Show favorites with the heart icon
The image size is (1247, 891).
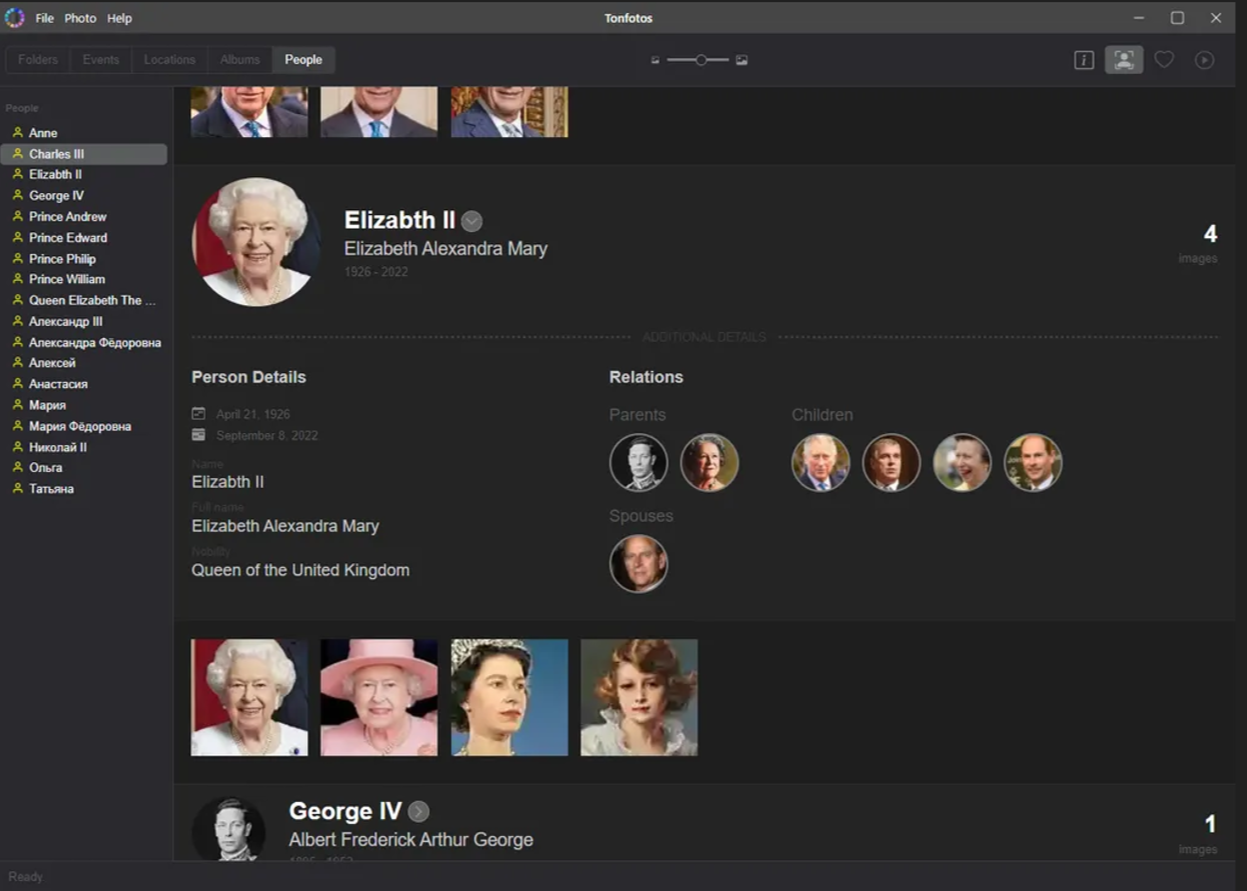(1164, 60)
